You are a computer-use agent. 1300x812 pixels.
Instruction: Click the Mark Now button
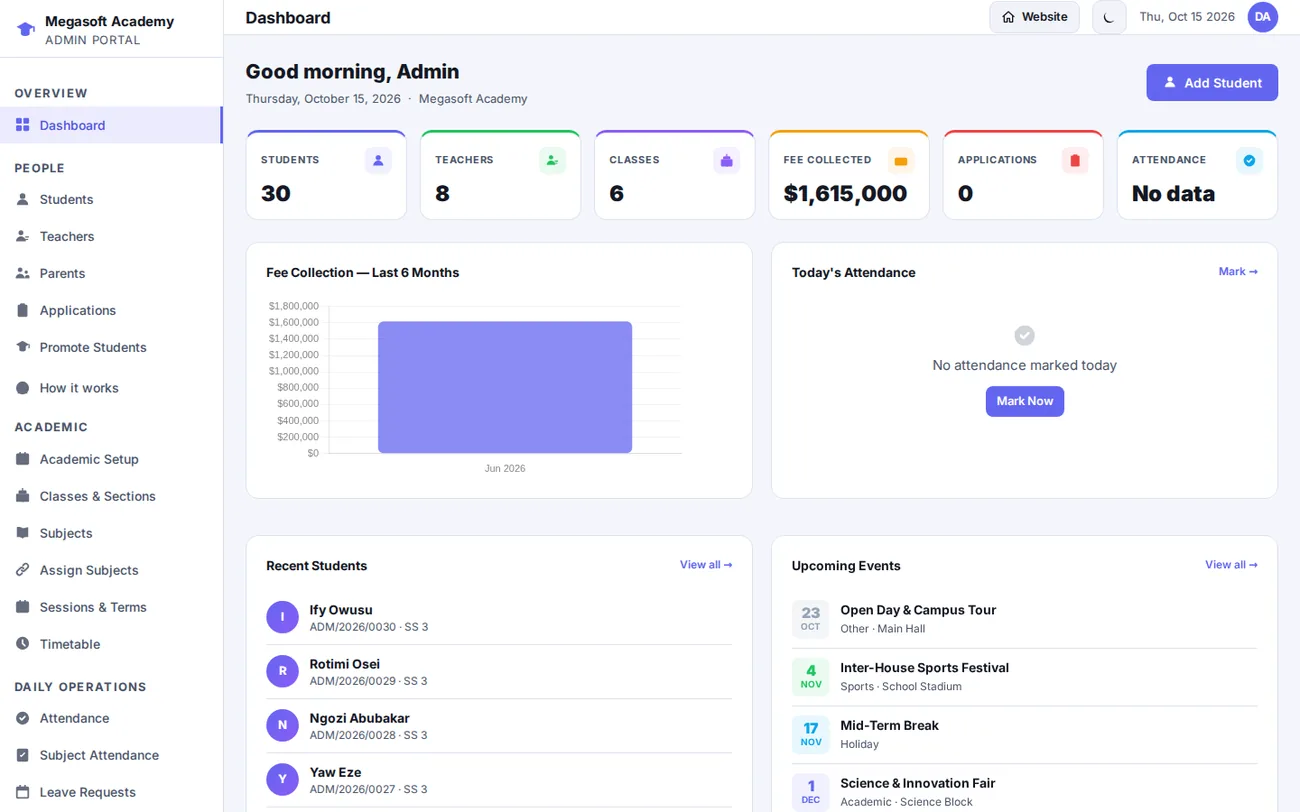[x=1025, y=401]
